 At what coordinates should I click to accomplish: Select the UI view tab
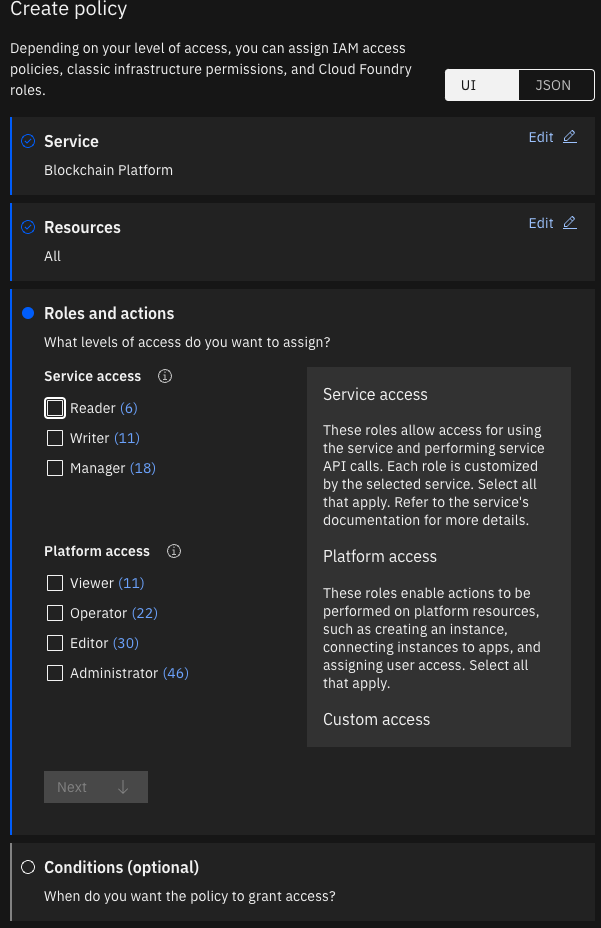pos(482,85)
